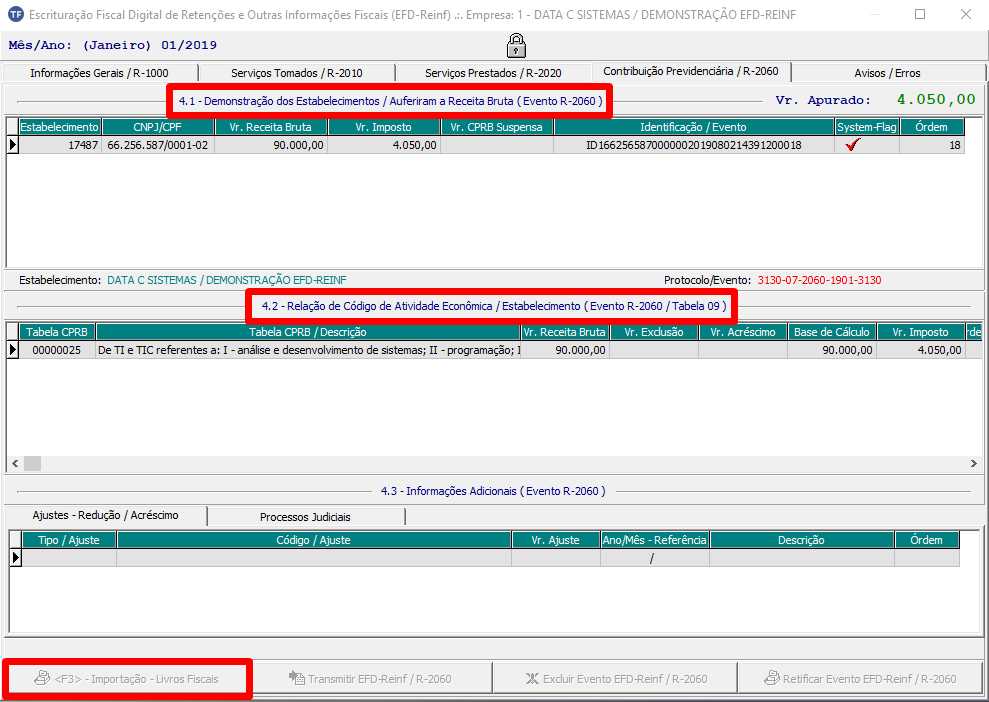Click establishment cell 17487
Viewport: 989px width, 702px height.
coord(59,145)
